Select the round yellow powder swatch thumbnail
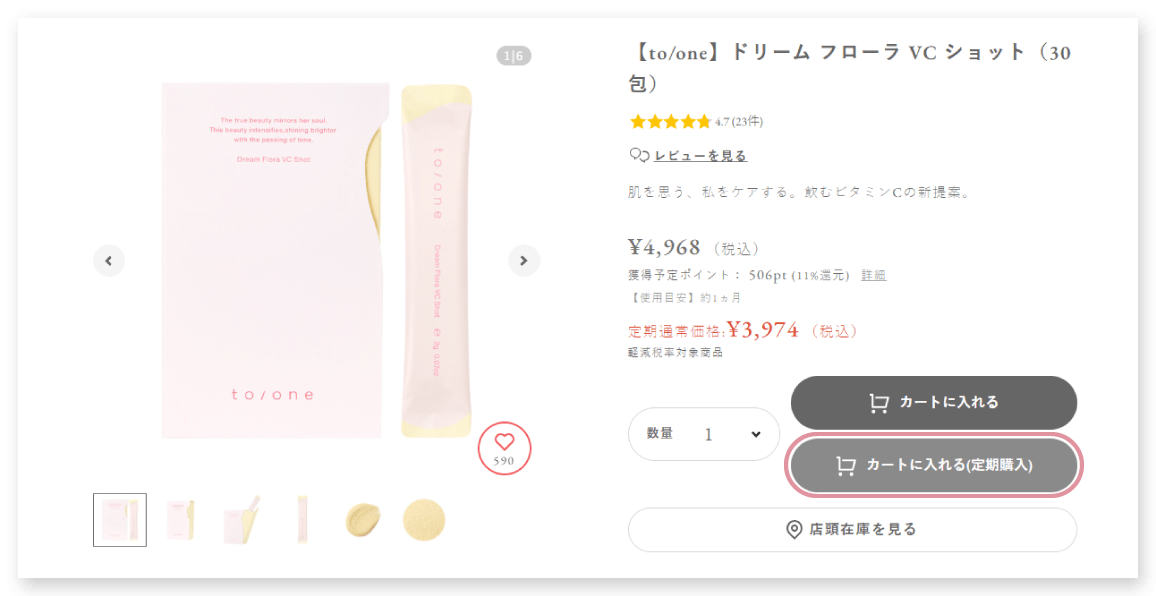Viewport: 1156px width, 596px height. tap(424, 520)
